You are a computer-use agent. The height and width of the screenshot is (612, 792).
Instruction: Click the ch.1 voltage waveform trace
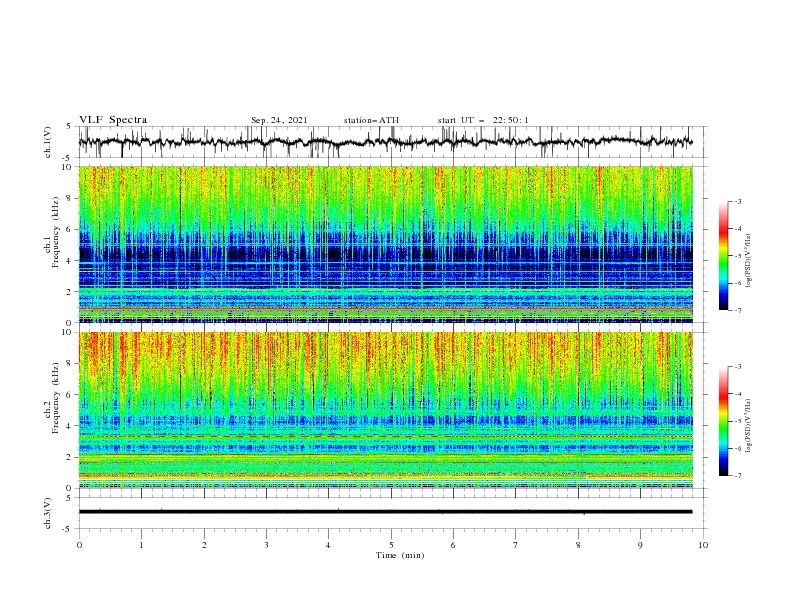(385, 142)
